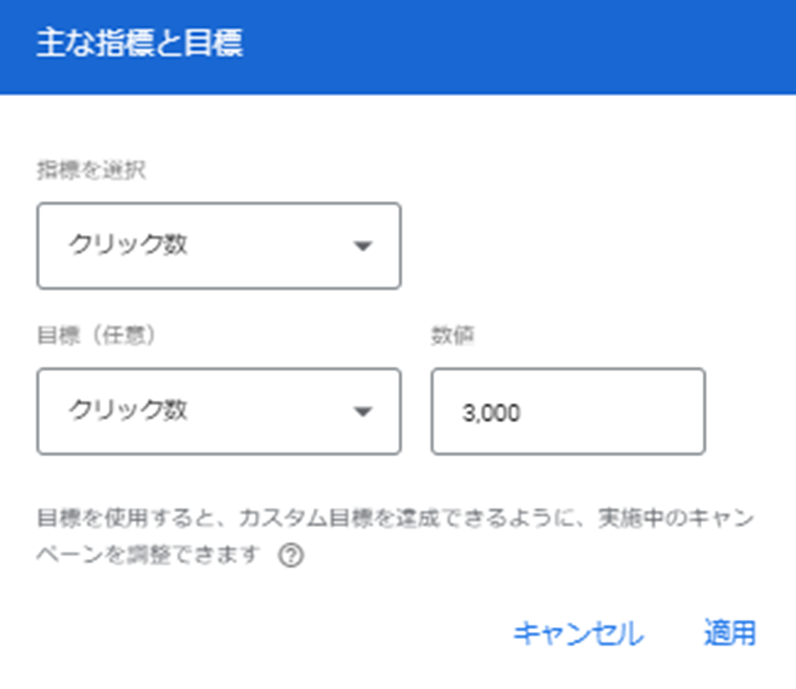Click the 目標（任意）label

click(96, 336)
